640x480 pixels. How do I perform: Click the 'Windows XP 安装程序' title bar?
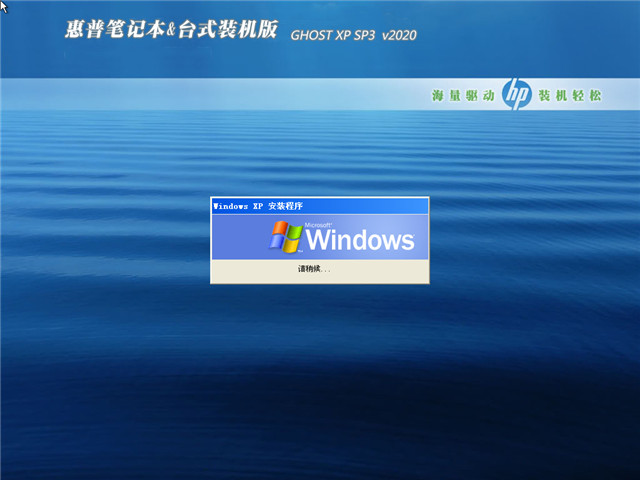tap(320, 206)
